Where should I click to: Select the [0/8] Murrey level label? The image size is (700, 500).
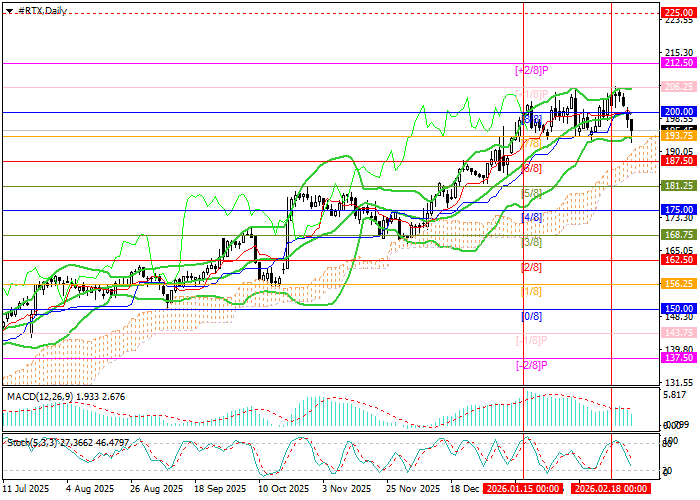point(532,315)
